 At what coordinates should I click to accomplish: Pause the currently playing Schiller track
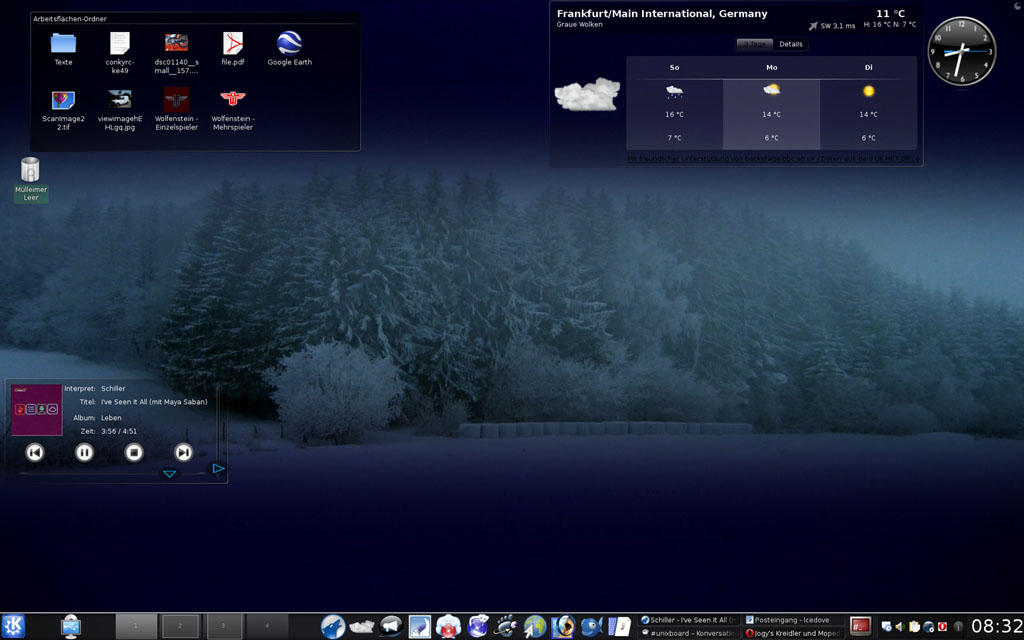pos(85,452)
